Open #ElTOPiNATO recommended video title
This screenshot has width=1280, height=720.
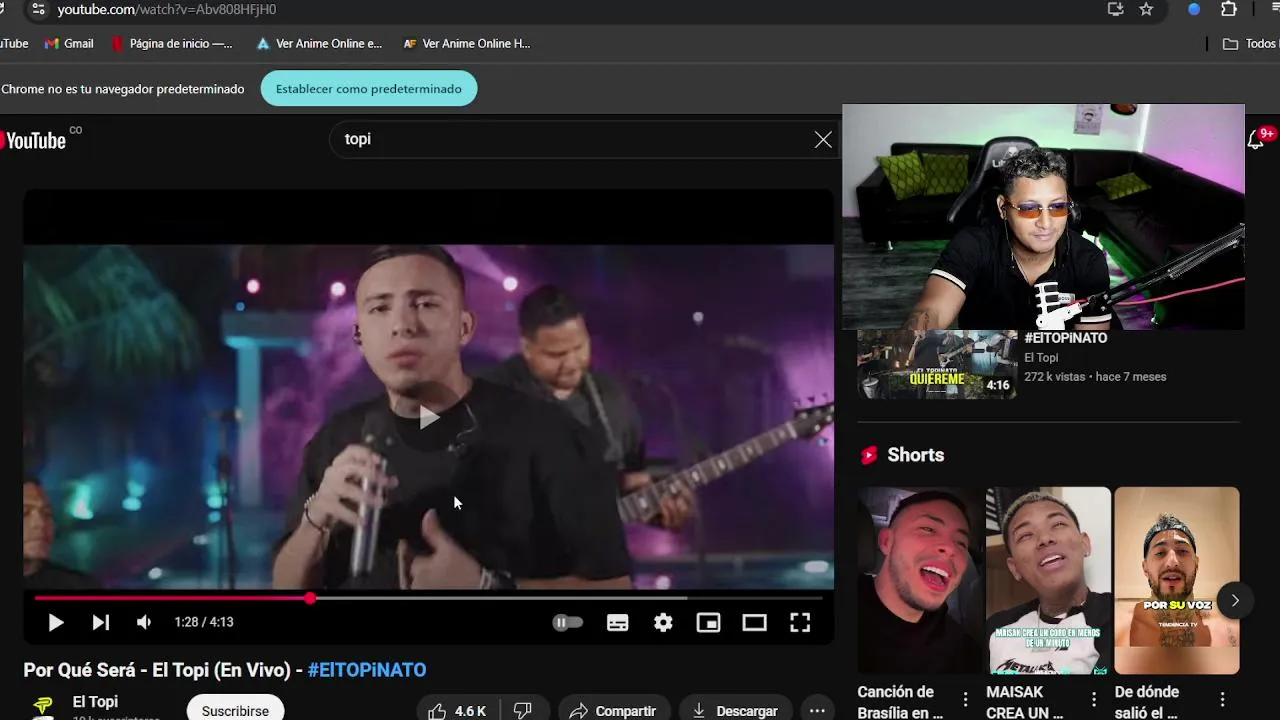[x=1065, y=338]
